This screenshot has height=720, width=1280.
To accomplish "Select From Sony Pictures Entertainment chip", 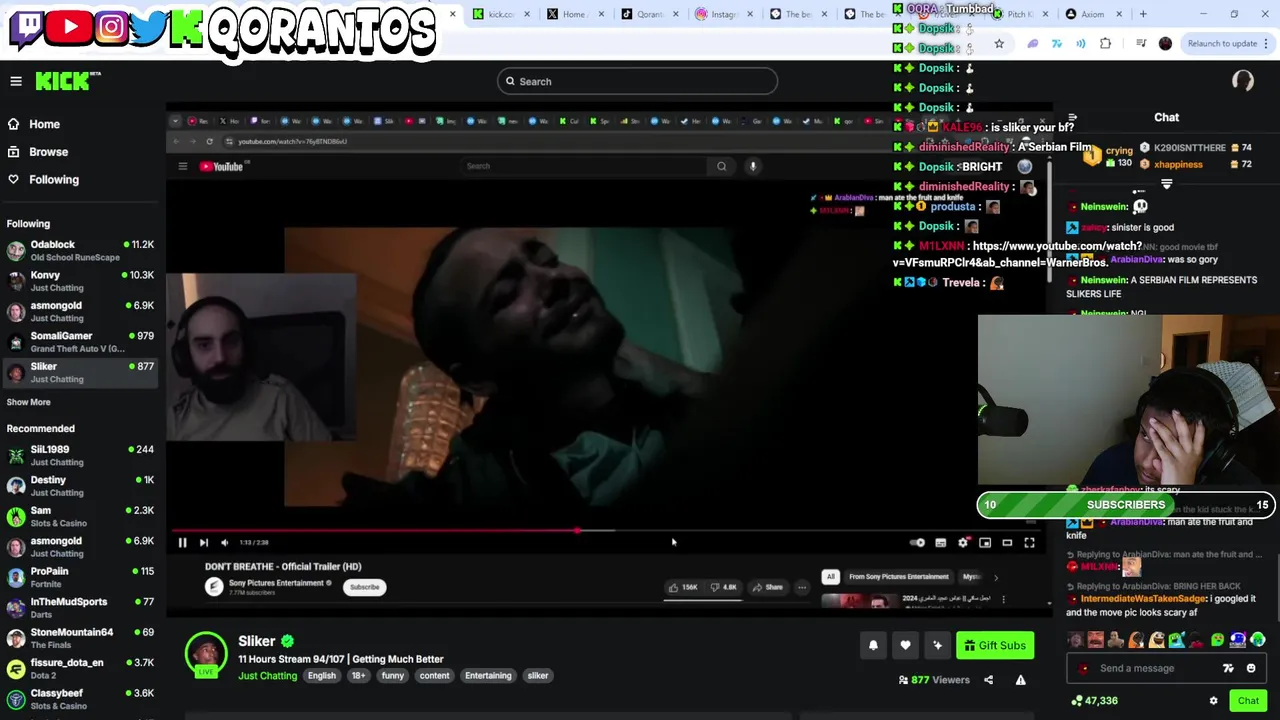I will (898, 577).
